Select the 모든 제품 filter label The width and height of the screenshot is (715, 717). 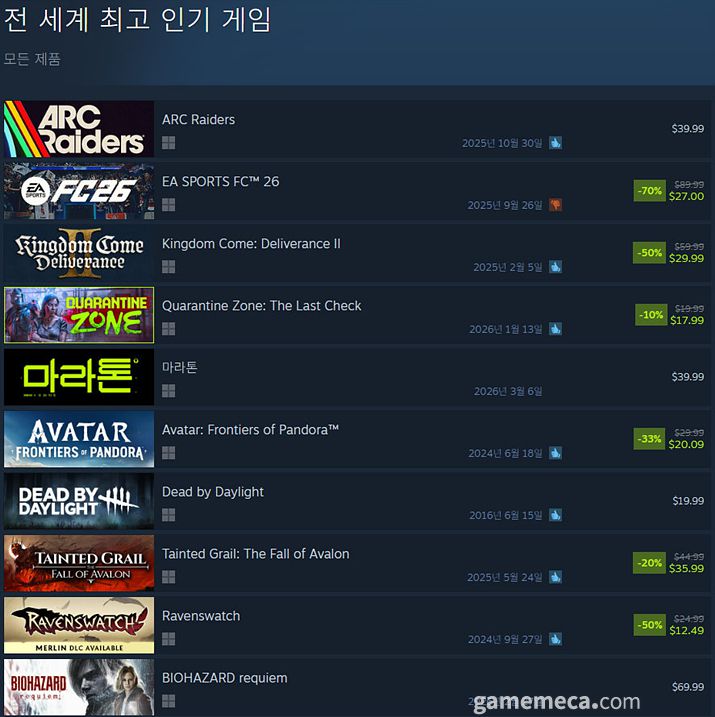tap(32, 59)
